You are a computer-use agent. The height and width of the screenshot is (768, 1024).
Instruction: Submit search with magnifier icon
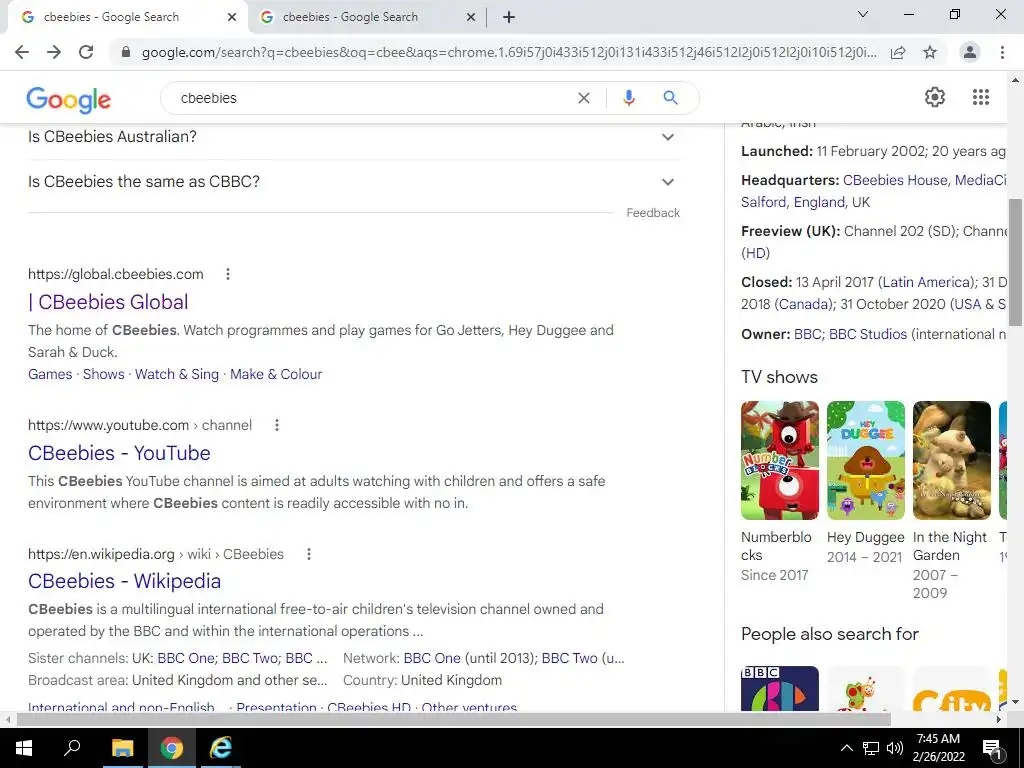click(670, 98)
